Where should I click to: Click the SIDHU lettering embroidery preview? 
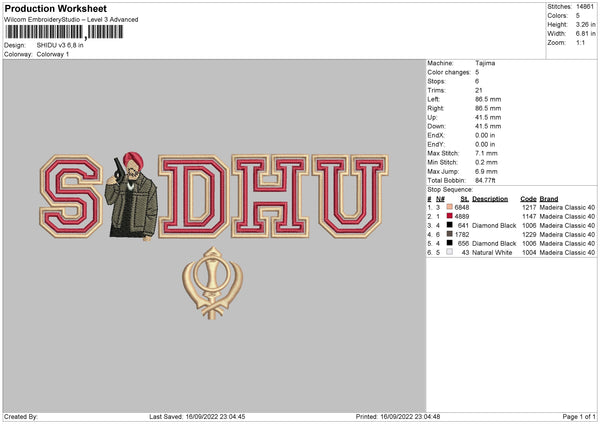point(214,196)
